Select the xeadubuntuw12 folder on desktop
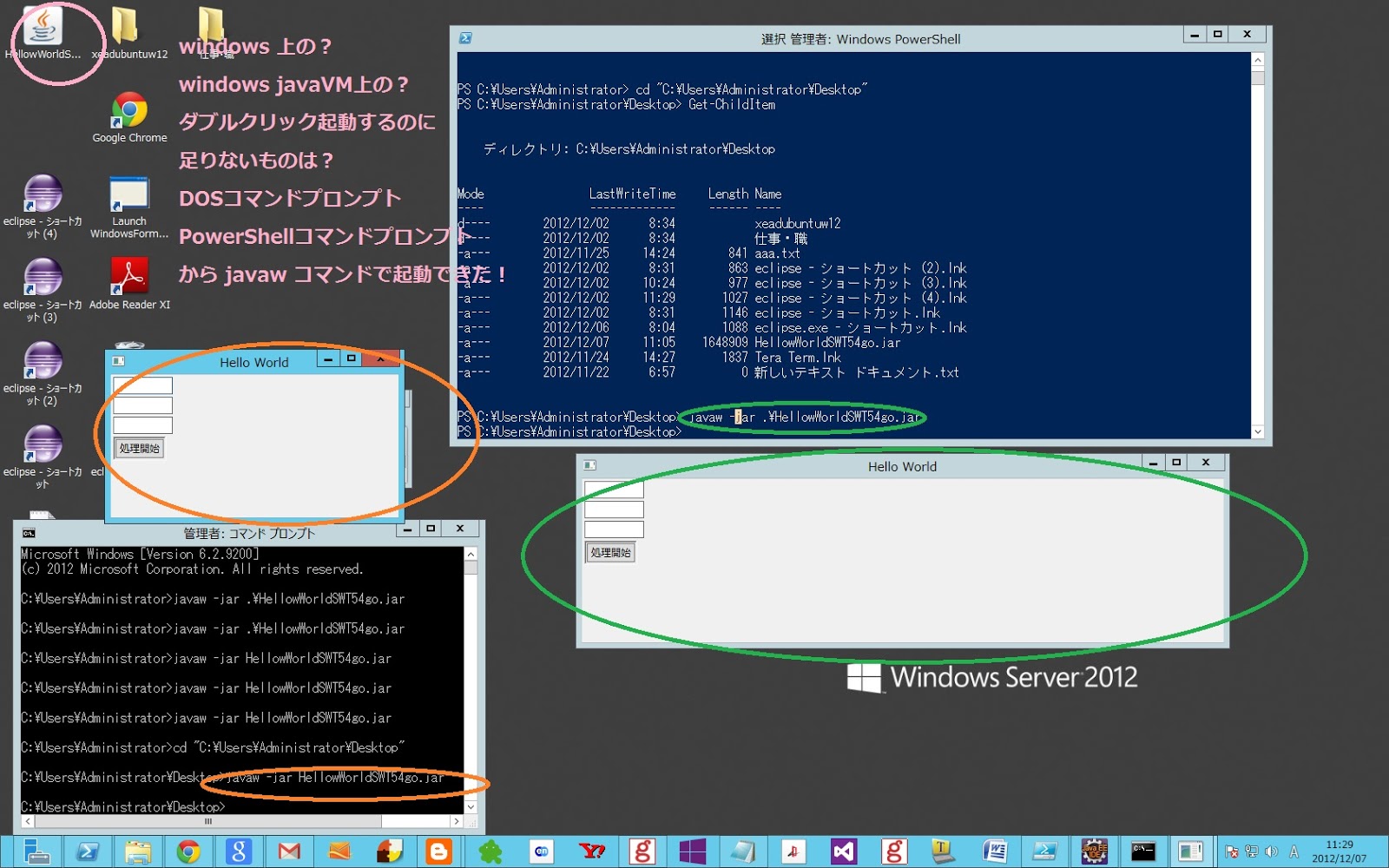Viewport: 1389px width, 868px height. tap(129, 33)
